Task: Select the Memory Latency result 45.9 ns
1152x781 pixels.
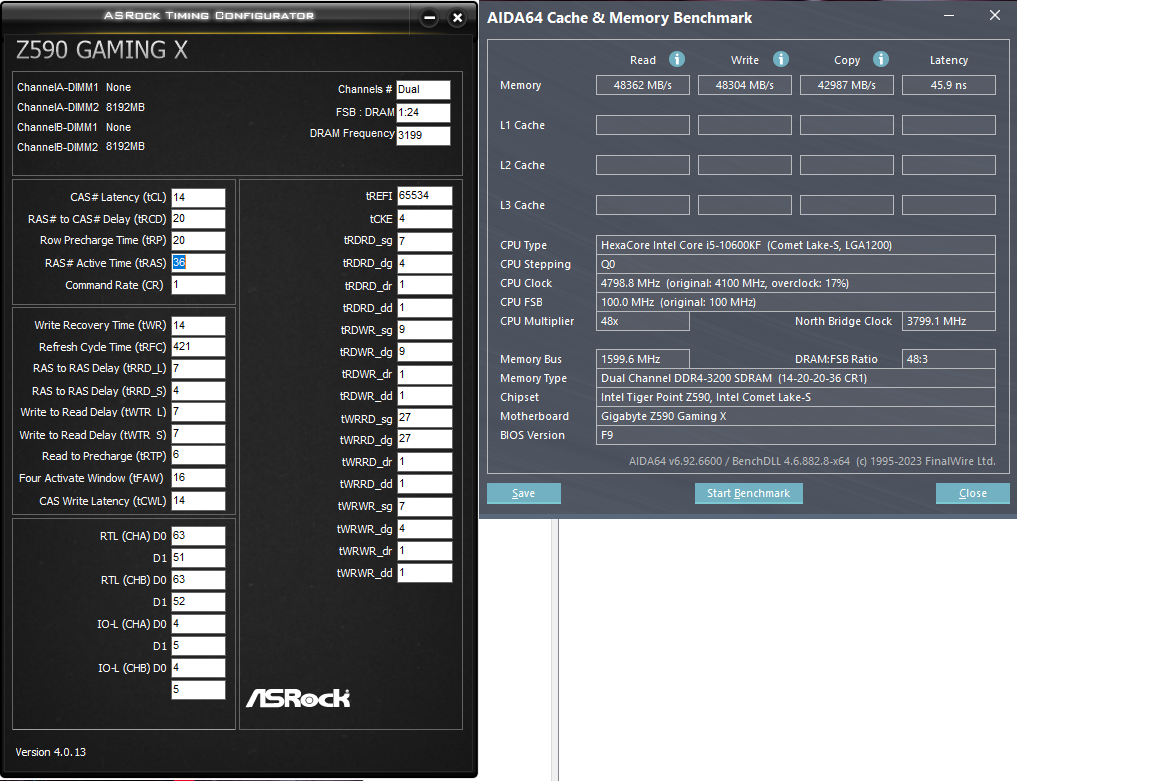Action: (x=948, y=85)
